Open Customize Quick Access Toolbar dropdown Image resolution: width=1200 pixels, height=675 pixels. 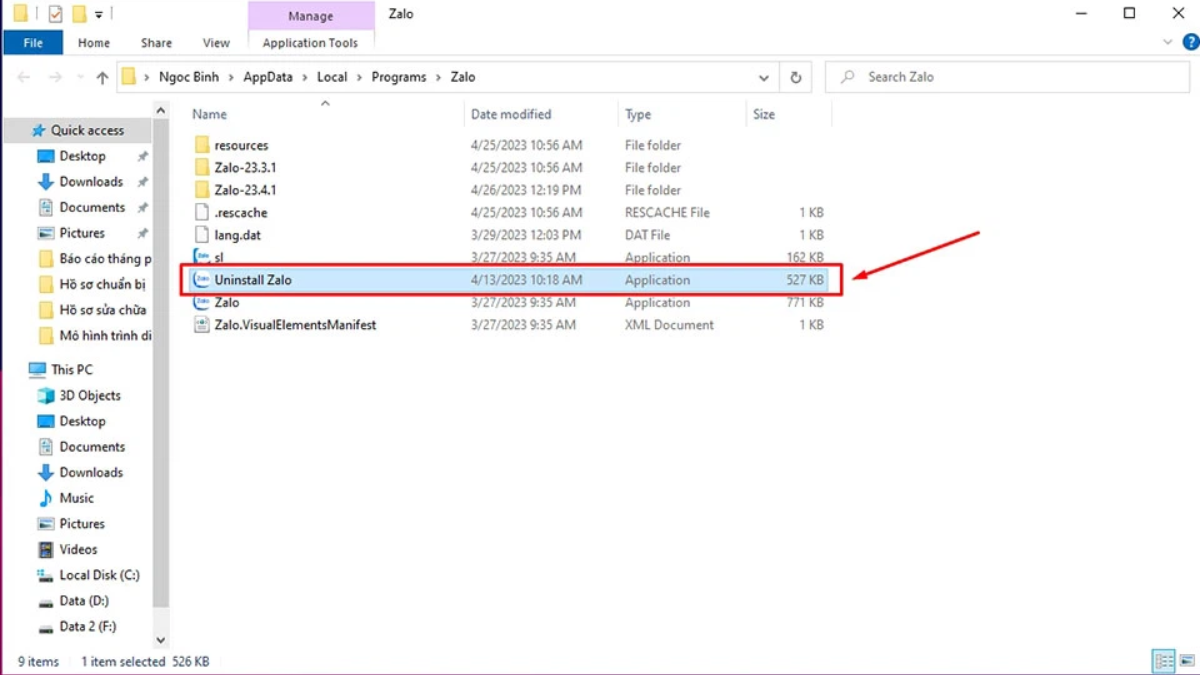tap(99, 15)
